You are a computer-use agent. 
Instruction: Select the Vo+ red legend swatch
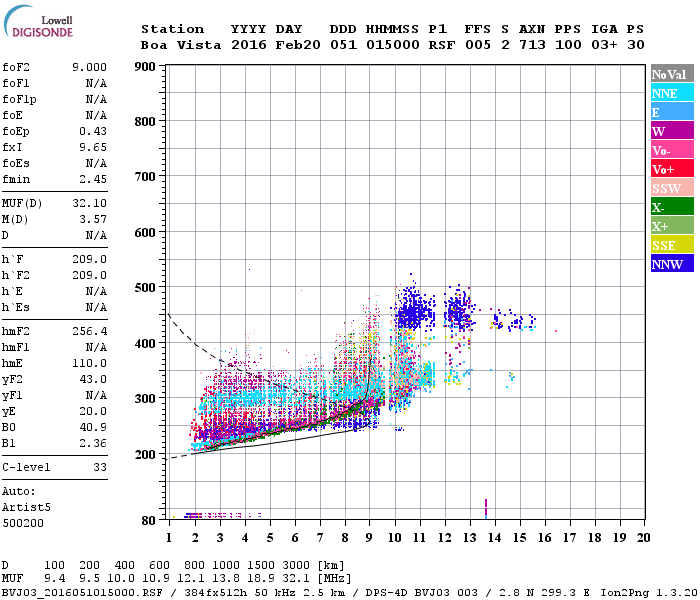coord(672,169)
